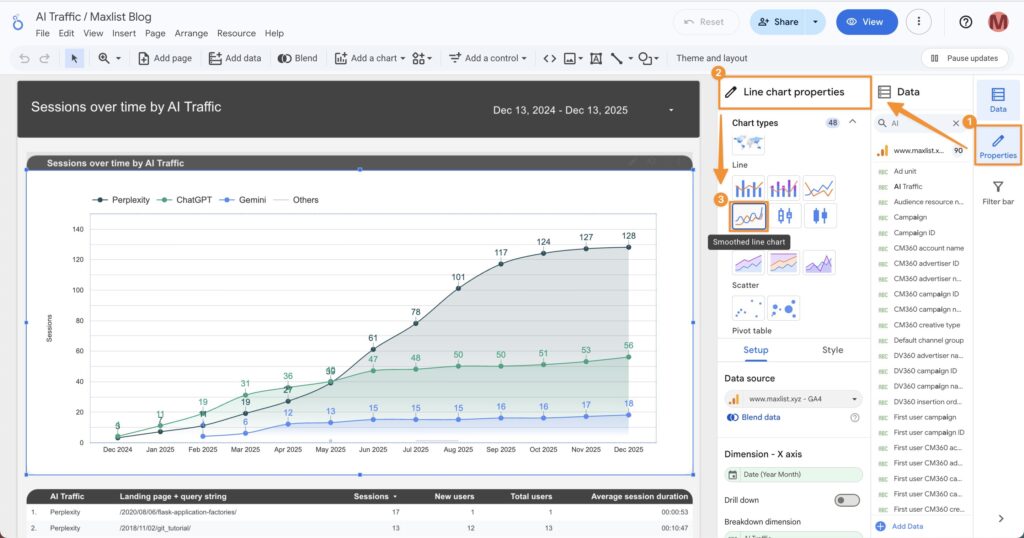Toggle the Drill down switch
The image size is (1024, 538).
tap(847, 500)
